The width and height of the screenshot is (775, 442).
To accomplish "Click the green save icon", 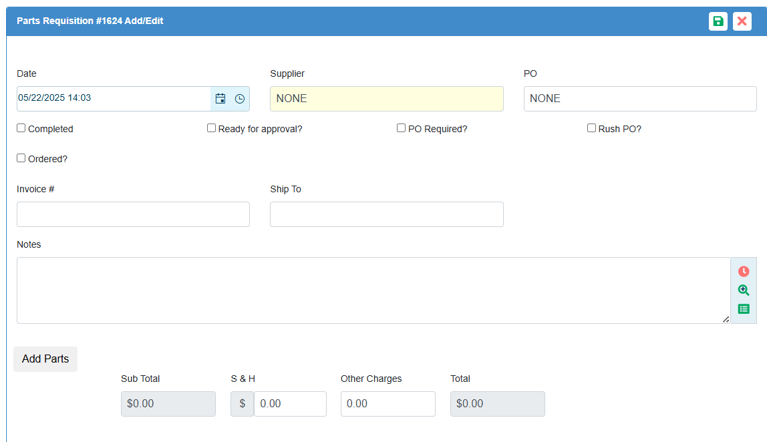I will click(718, 21).
